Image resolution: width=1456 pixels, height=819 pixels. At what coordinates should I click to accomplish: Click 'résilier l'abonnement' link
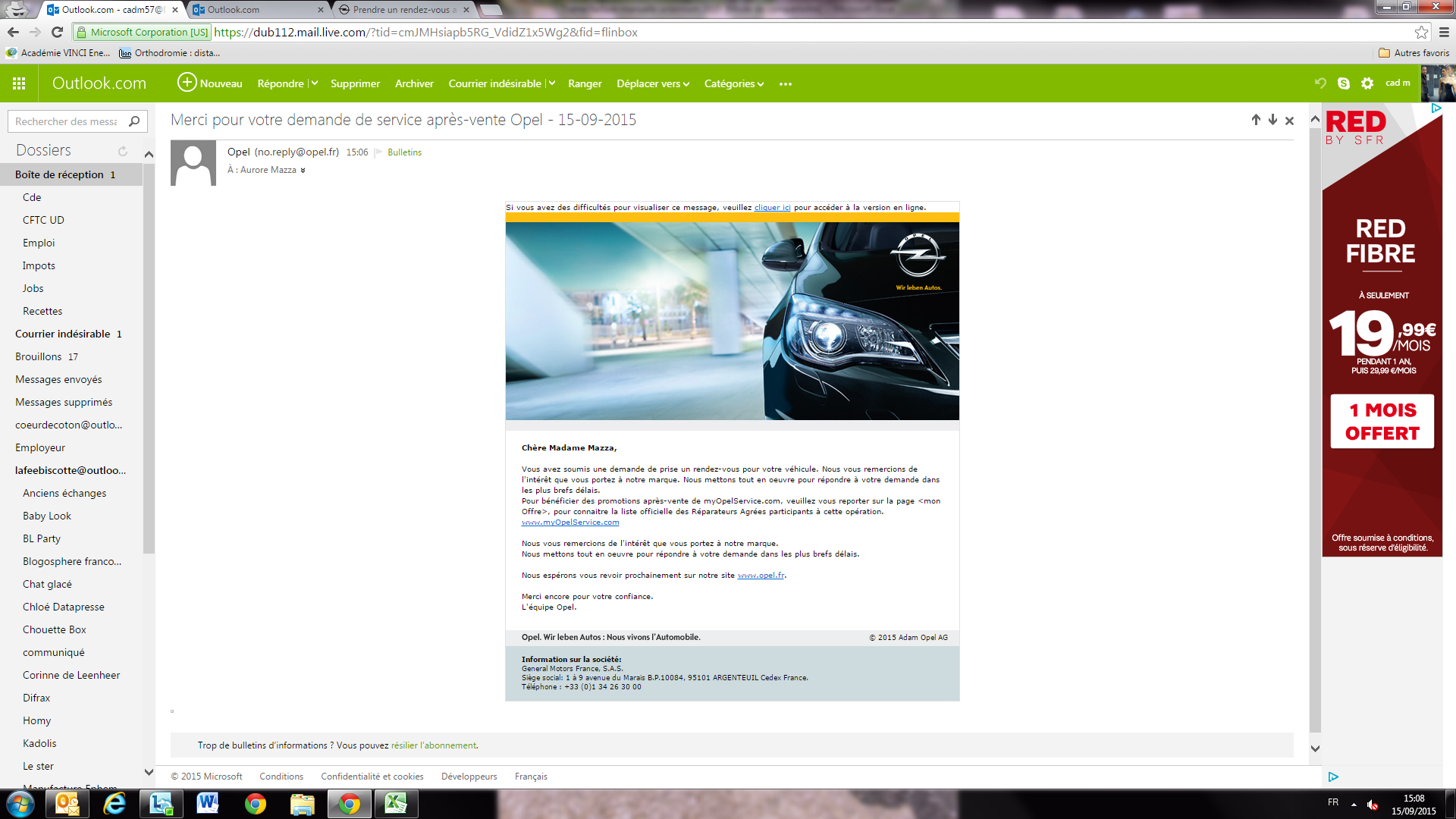pyautogui.click(x=434, y=745)
